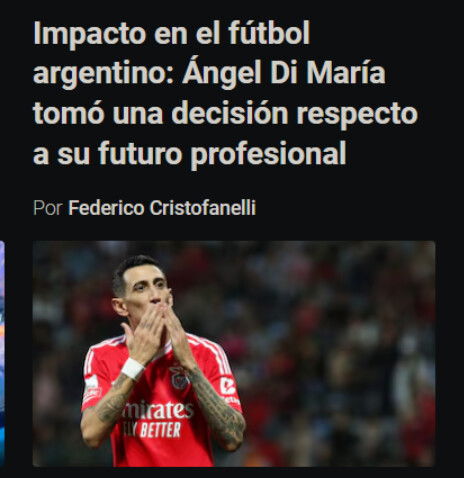The image size is (464, 478).
Task: Click the badge on the player's right sleeve
Action: click(91, 388)
